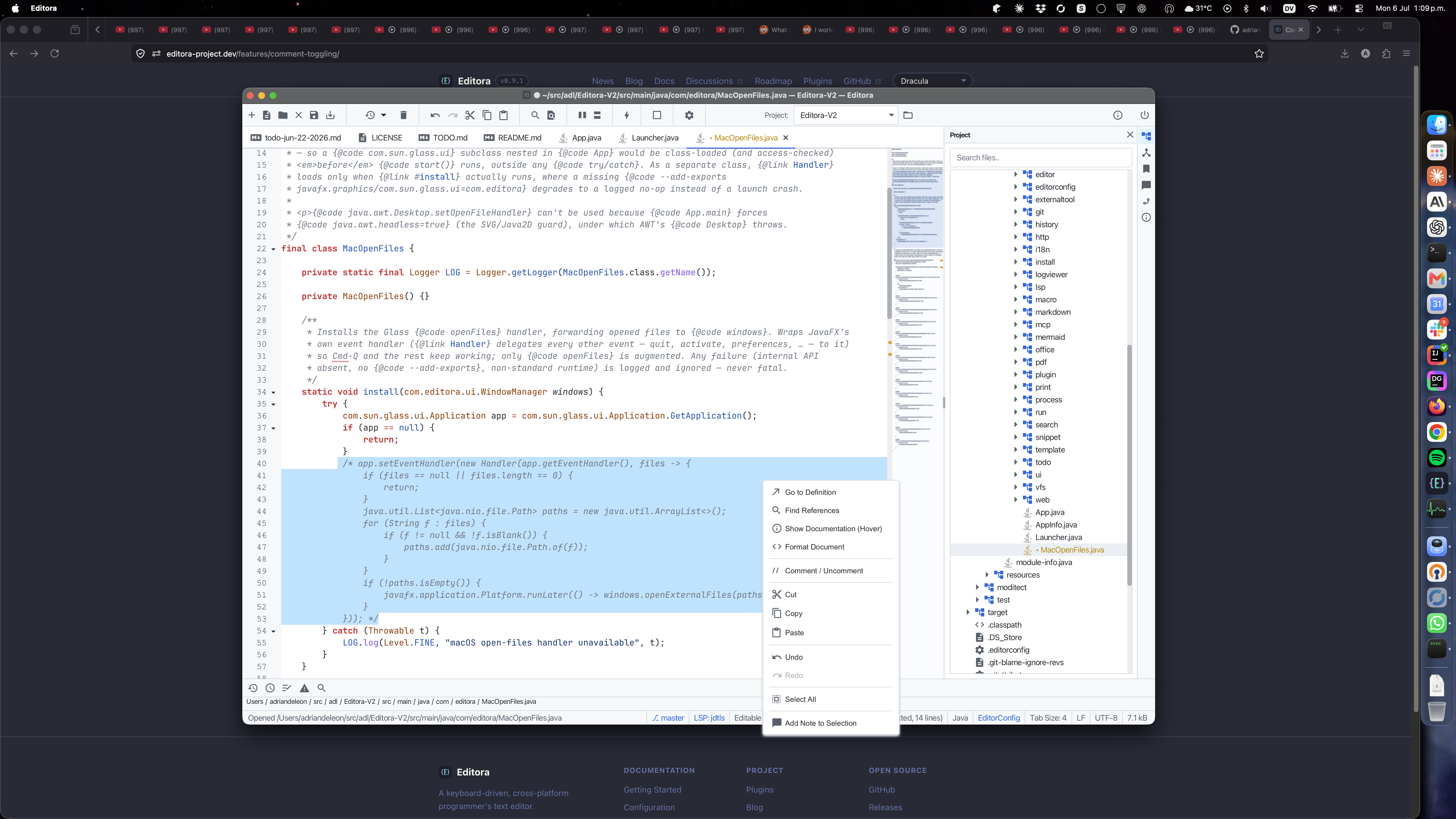Click the Copy icon in the toolbar
Image resolution: width=1456 pixels, height=819 pixels.
[x=487, y=115]
